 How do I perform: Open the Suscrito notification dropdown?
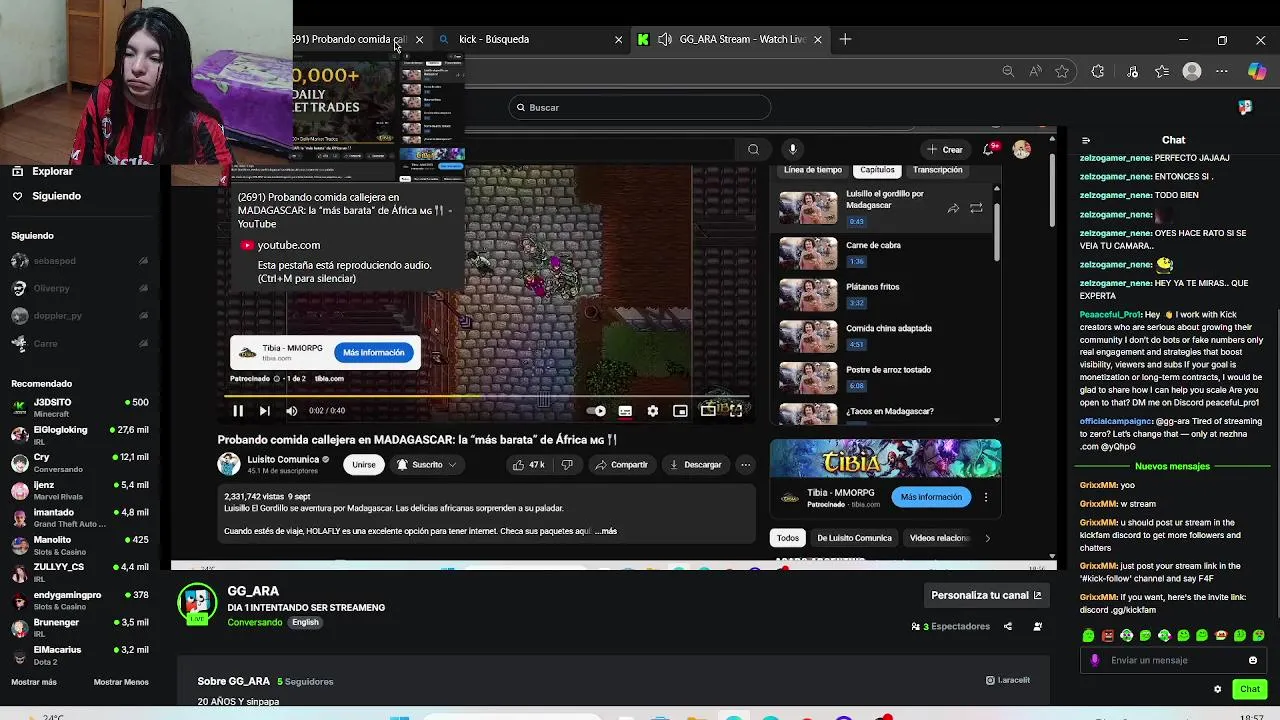[426, 465]
